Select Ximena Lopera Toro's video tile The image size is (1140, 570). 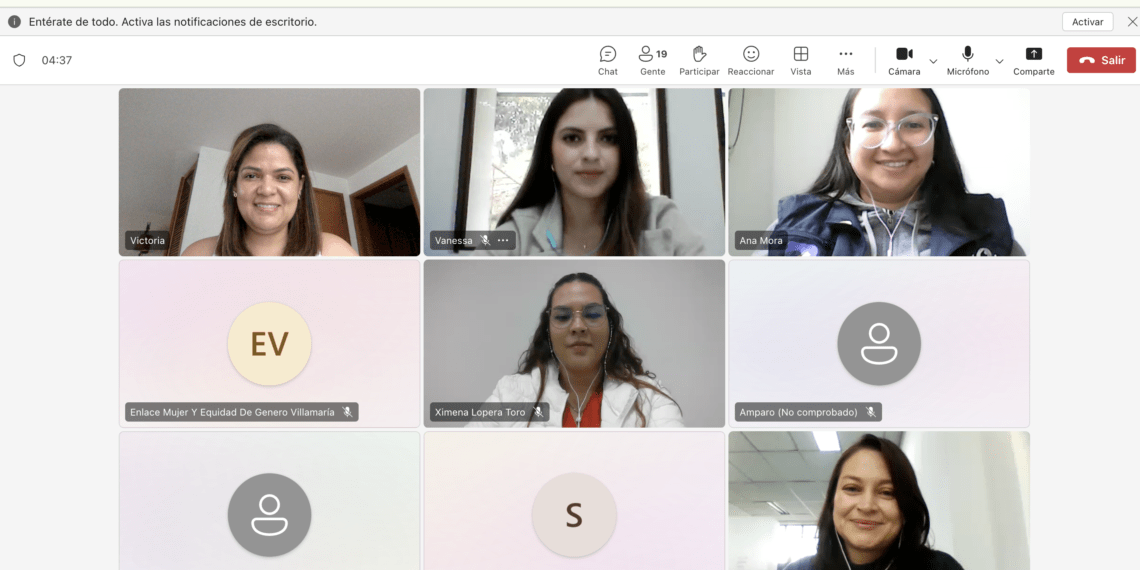[x=574, y=344]
